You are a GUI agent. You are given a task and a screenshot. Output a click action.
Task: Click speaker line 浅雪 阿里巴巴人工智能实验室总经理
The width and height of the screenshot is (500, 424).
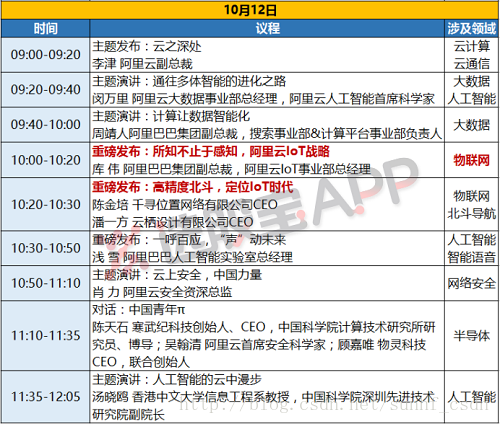click(192, 257)
